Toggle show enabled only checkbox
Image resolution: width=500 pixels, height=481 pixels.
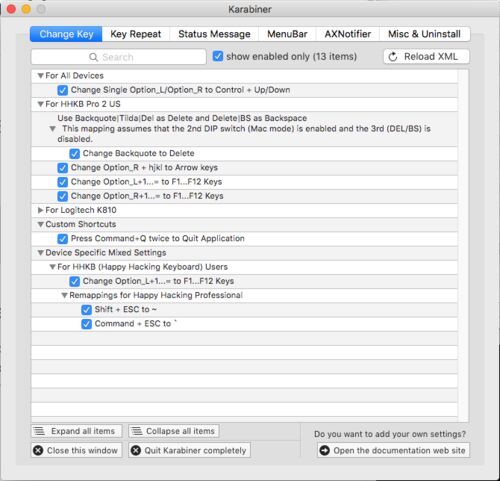(x=218, y=56)
